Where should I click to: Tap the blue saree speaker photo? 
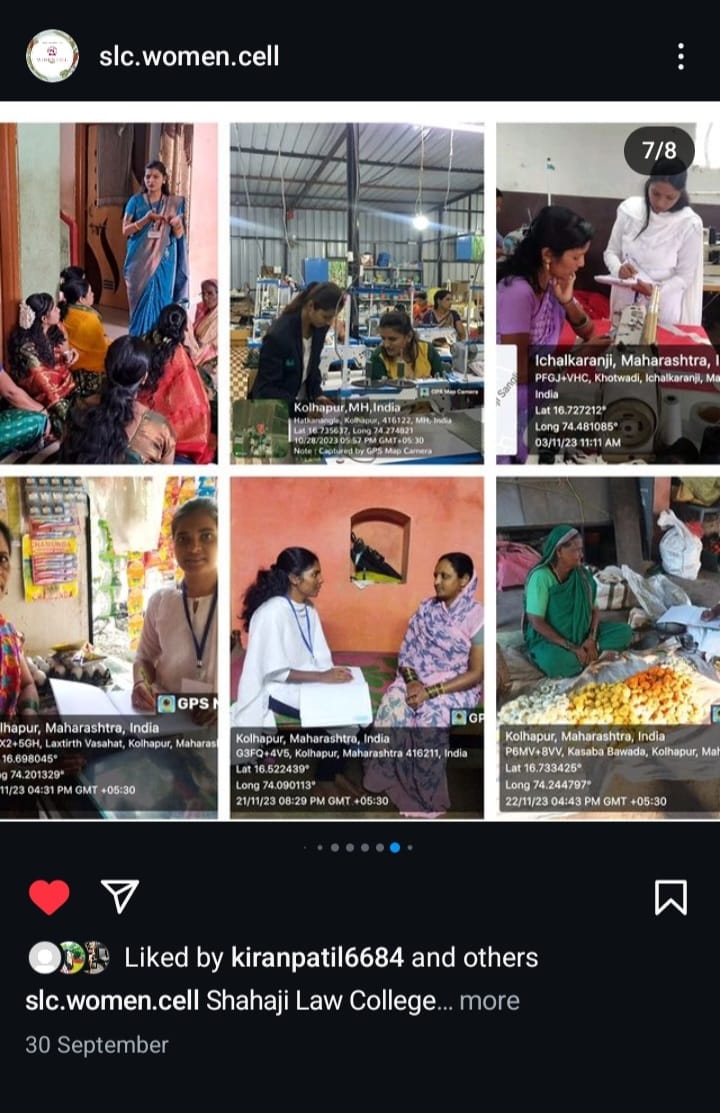(109, 293)
